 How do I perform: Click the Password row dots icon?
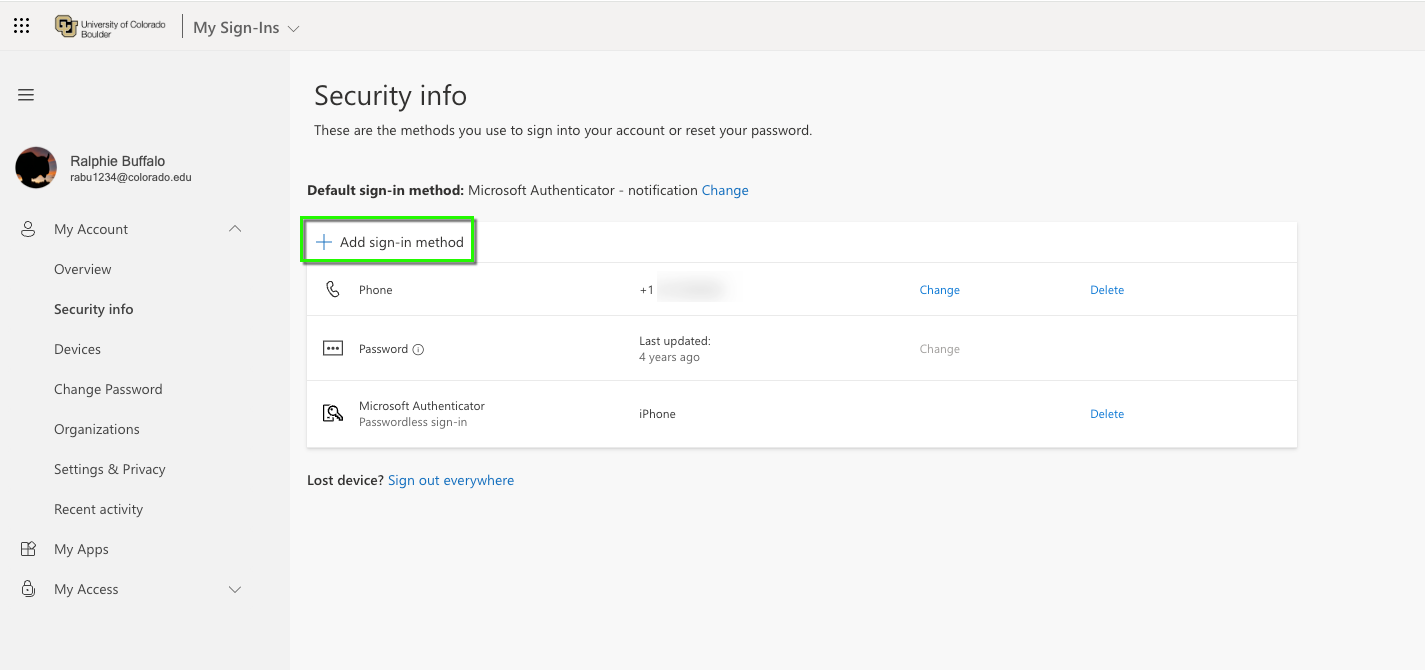click(333, 349)
